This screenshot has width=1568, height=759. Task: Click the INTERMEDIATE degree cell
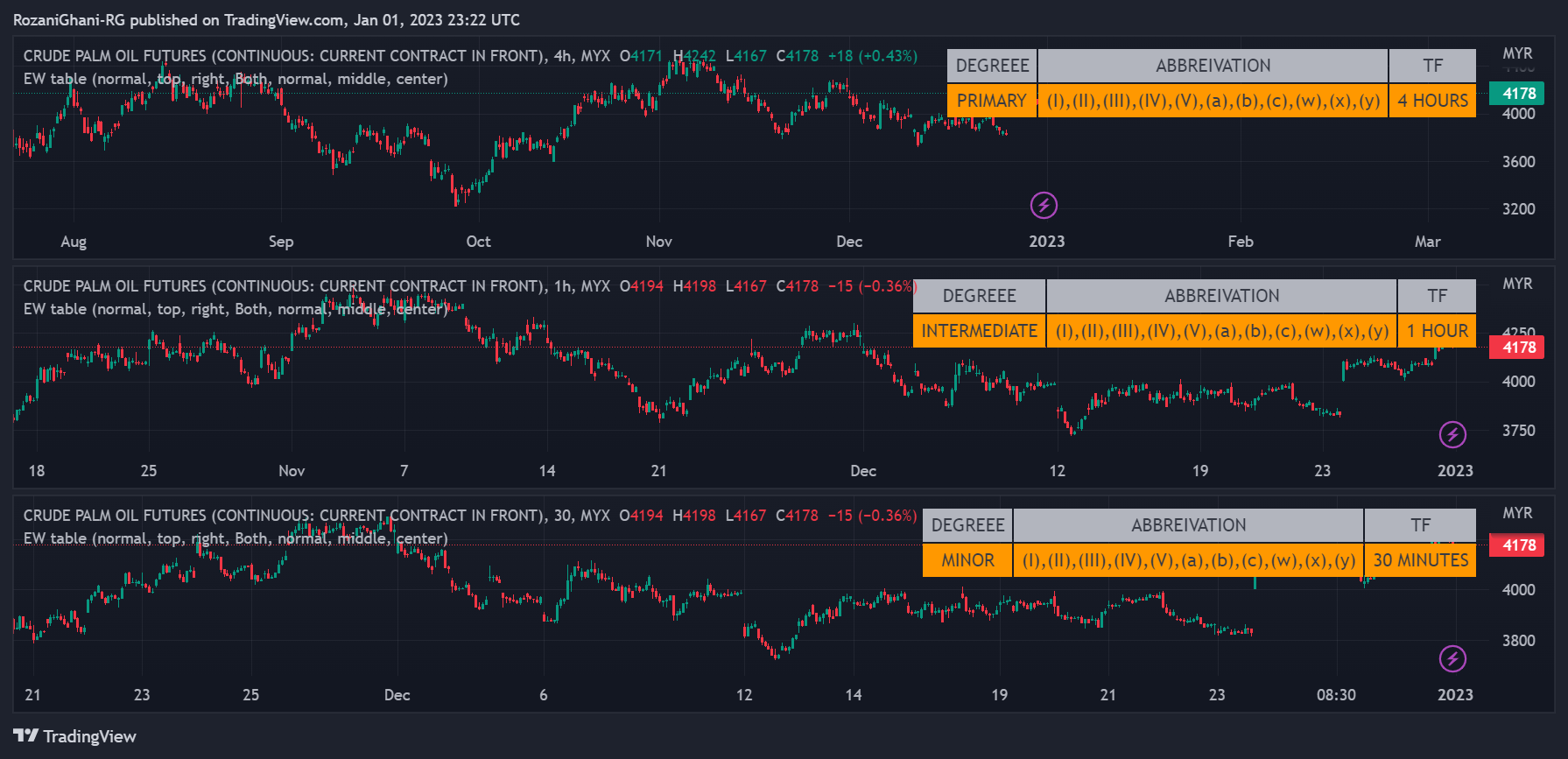pos(979,331)
